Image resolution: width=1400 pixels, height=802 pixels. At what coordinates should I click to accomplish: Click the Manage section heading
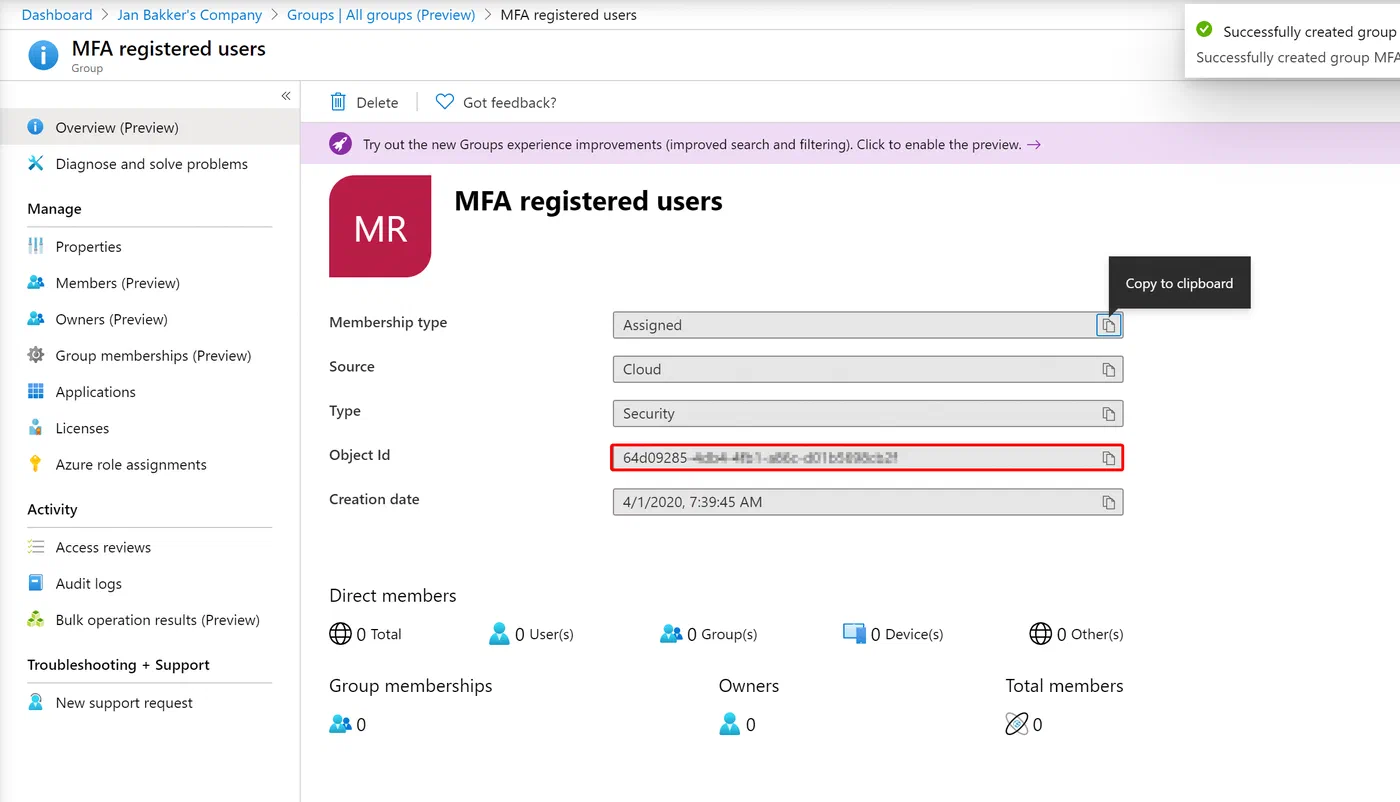tap(55, 209)
